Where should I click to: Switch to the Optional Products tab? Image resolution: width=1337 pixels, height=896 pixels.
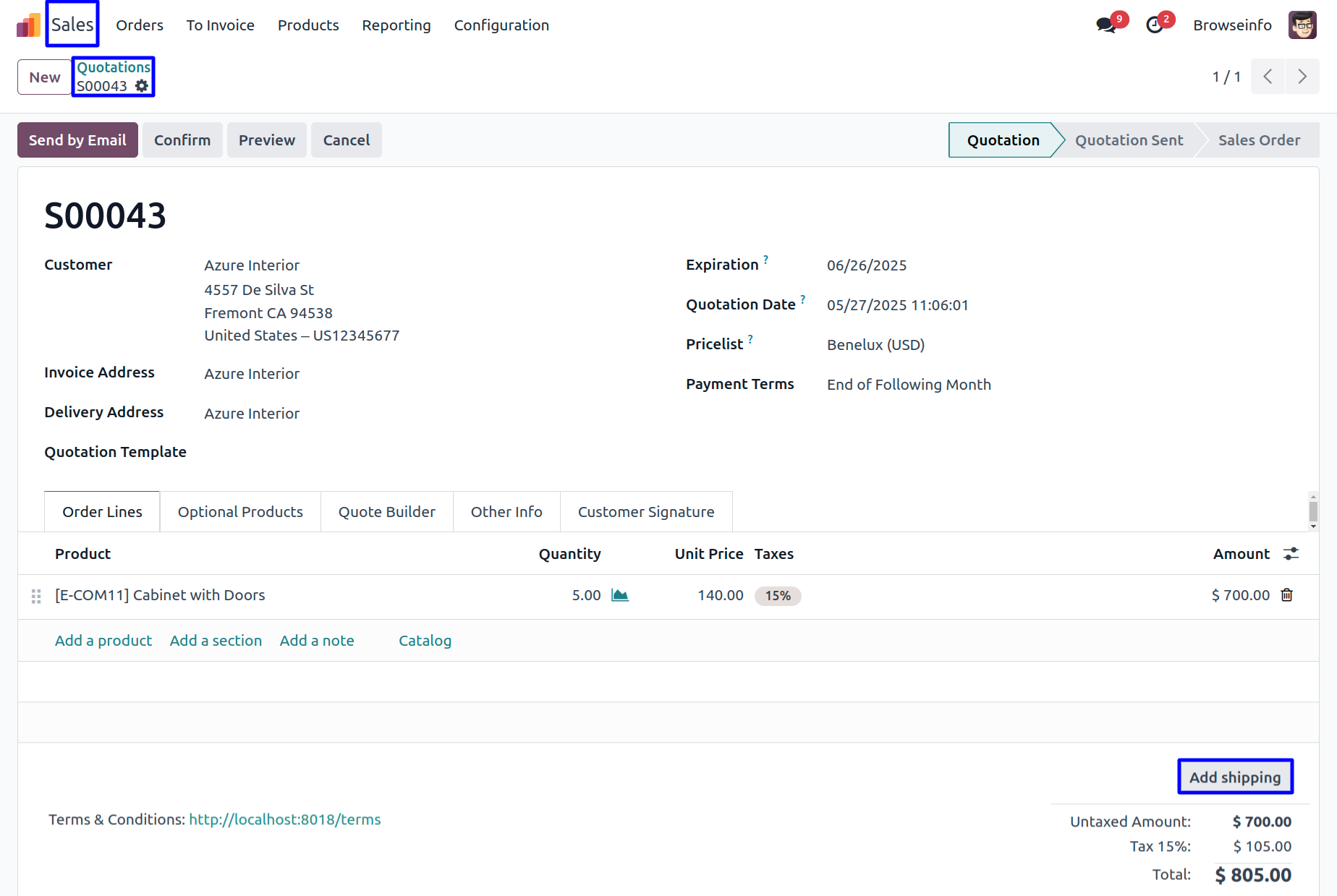(240, 512)
